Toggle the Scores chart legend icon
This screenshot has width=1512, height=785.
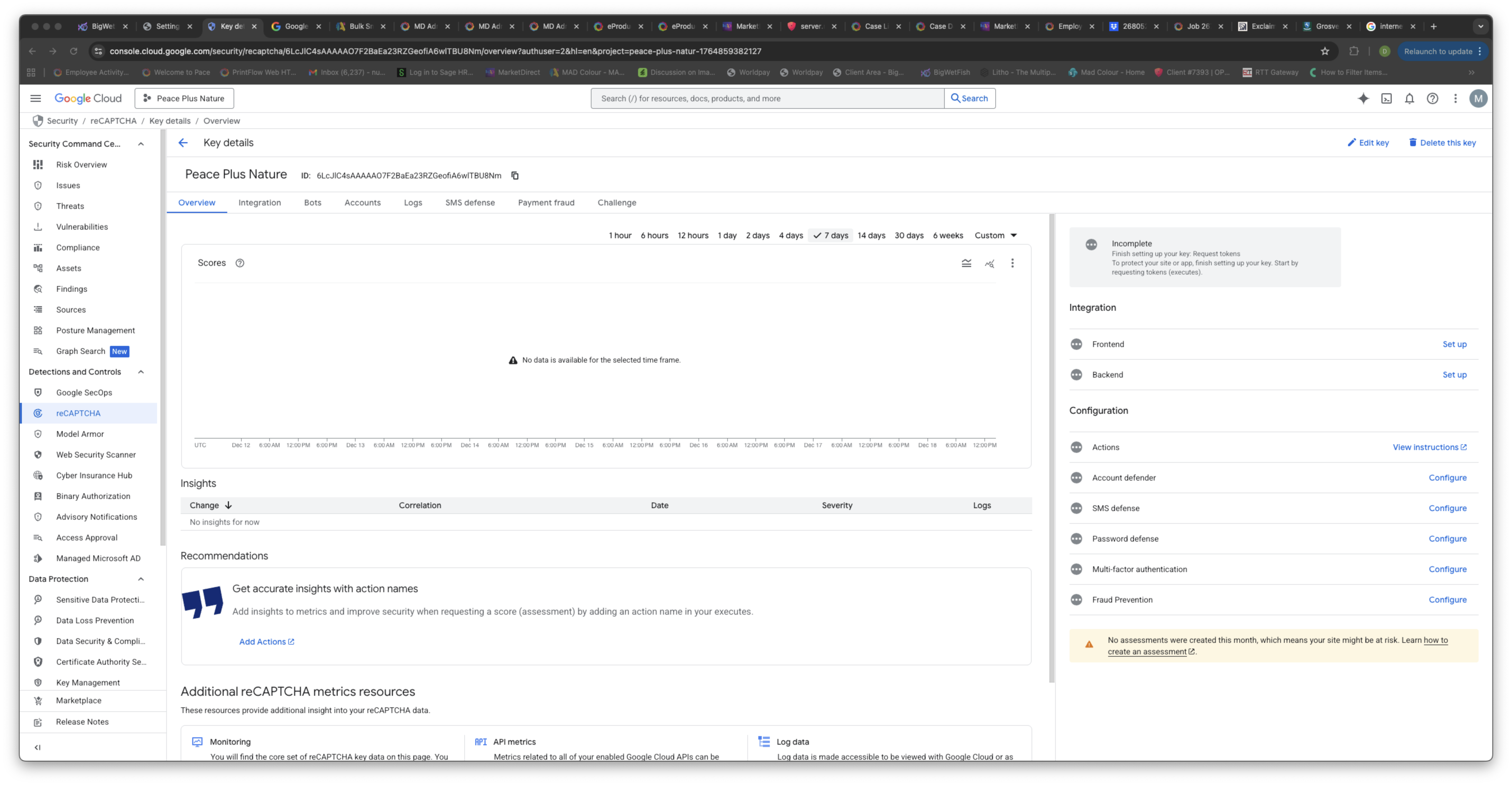[966, 263]
